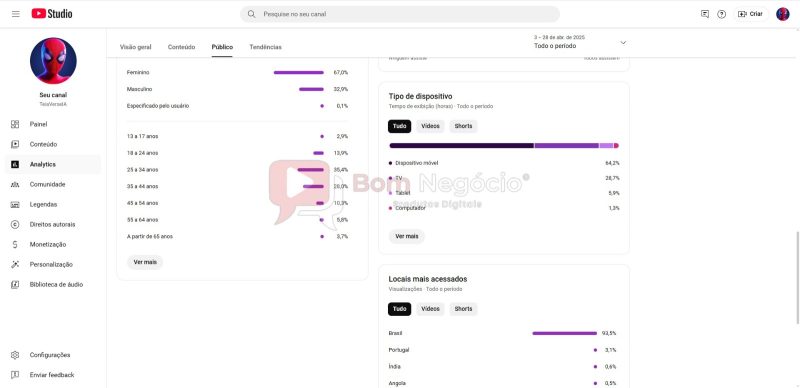Select Vídeos filter under Tipo de dispositivo
The height and width of the screenshot is (388, 800).
tap(430, 126)
